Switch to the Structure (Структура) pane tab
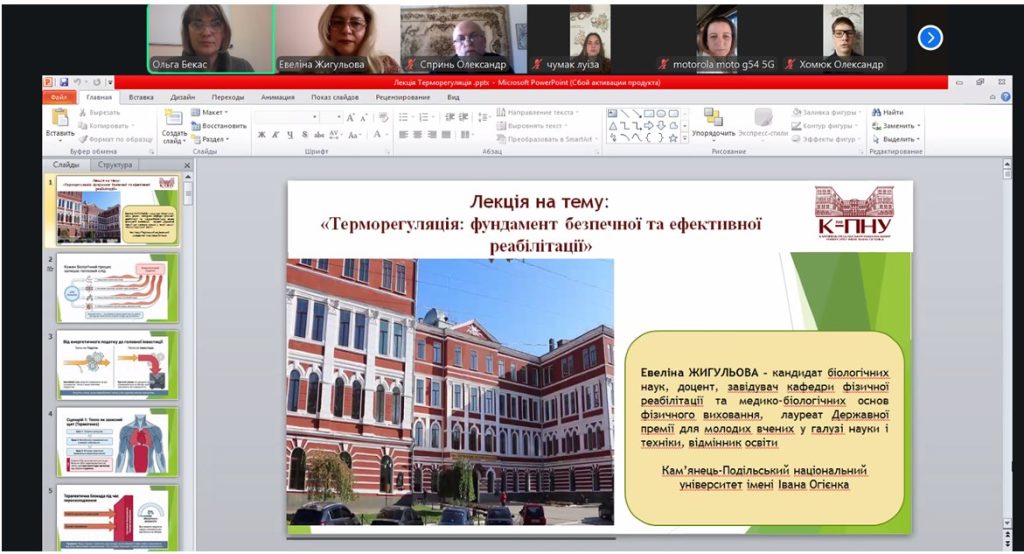This screenshot has height=554, width=1024. click(x=113, y=164)
